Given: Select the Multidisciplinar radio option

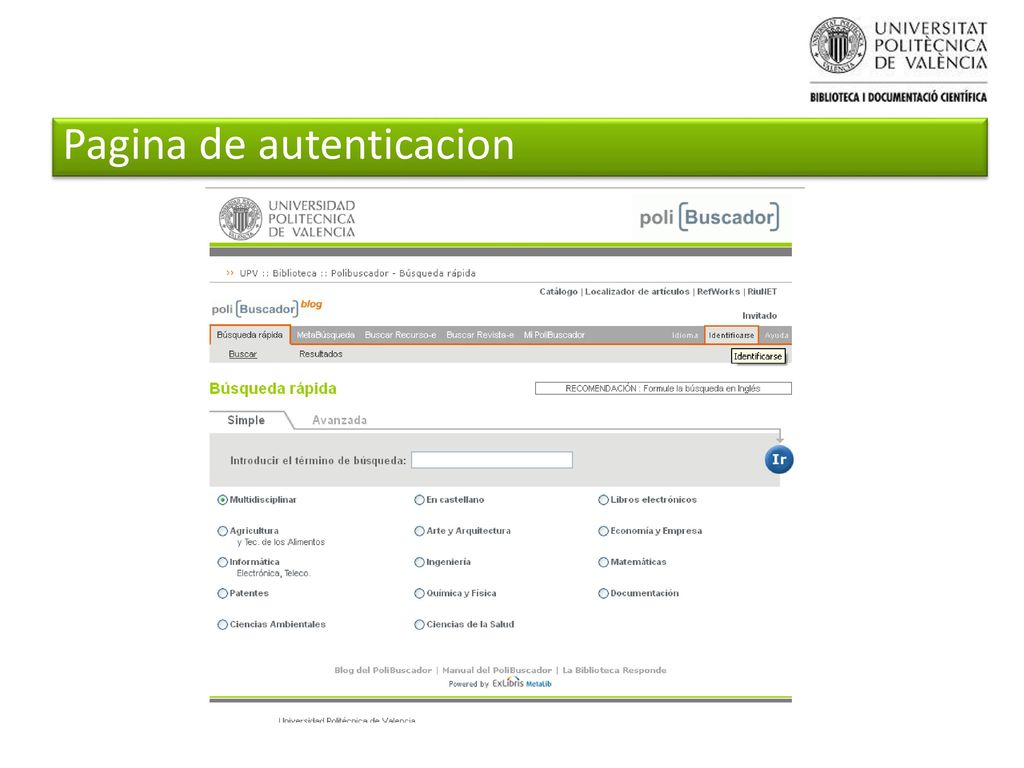Looking at the screenshot, I should (223, 500).
